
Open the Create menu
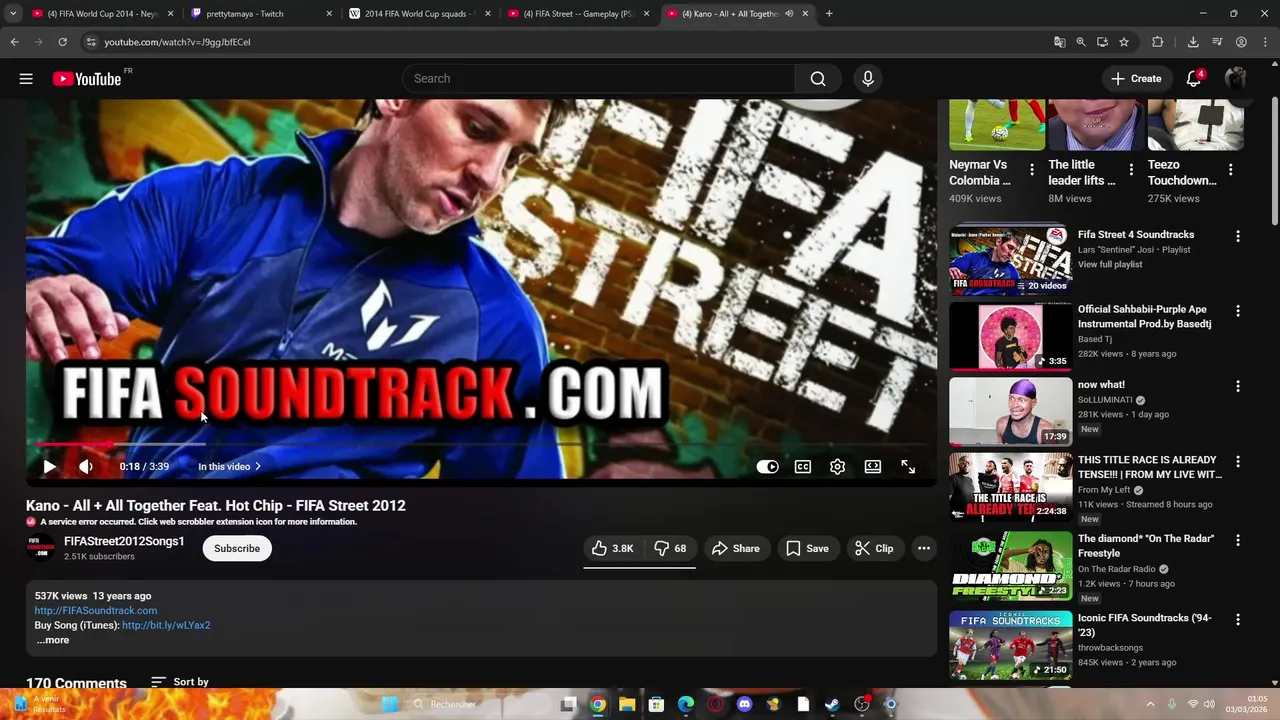1137,79
